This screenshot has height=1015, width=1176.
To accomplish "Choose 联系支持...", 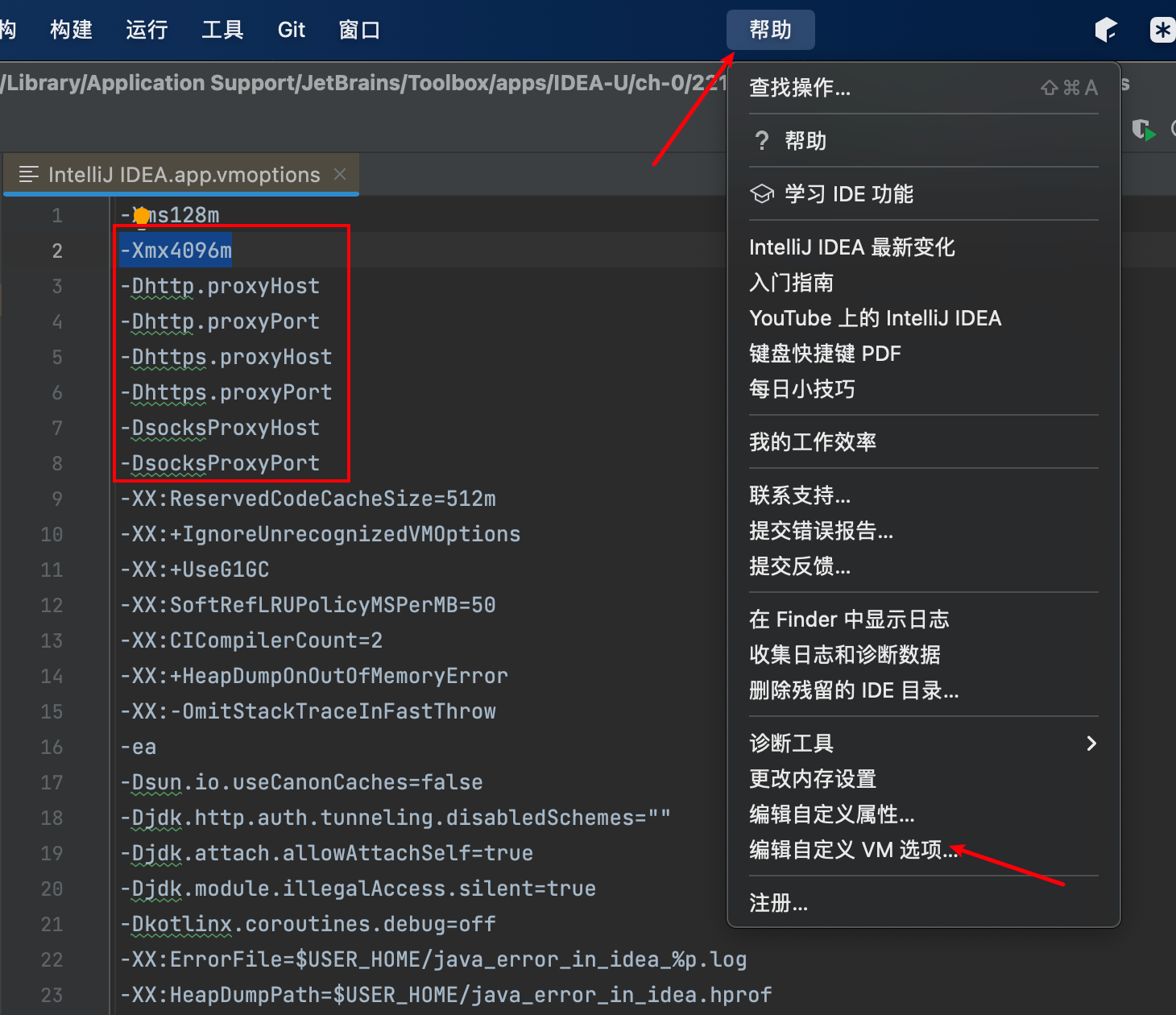I will pos(924,495).
